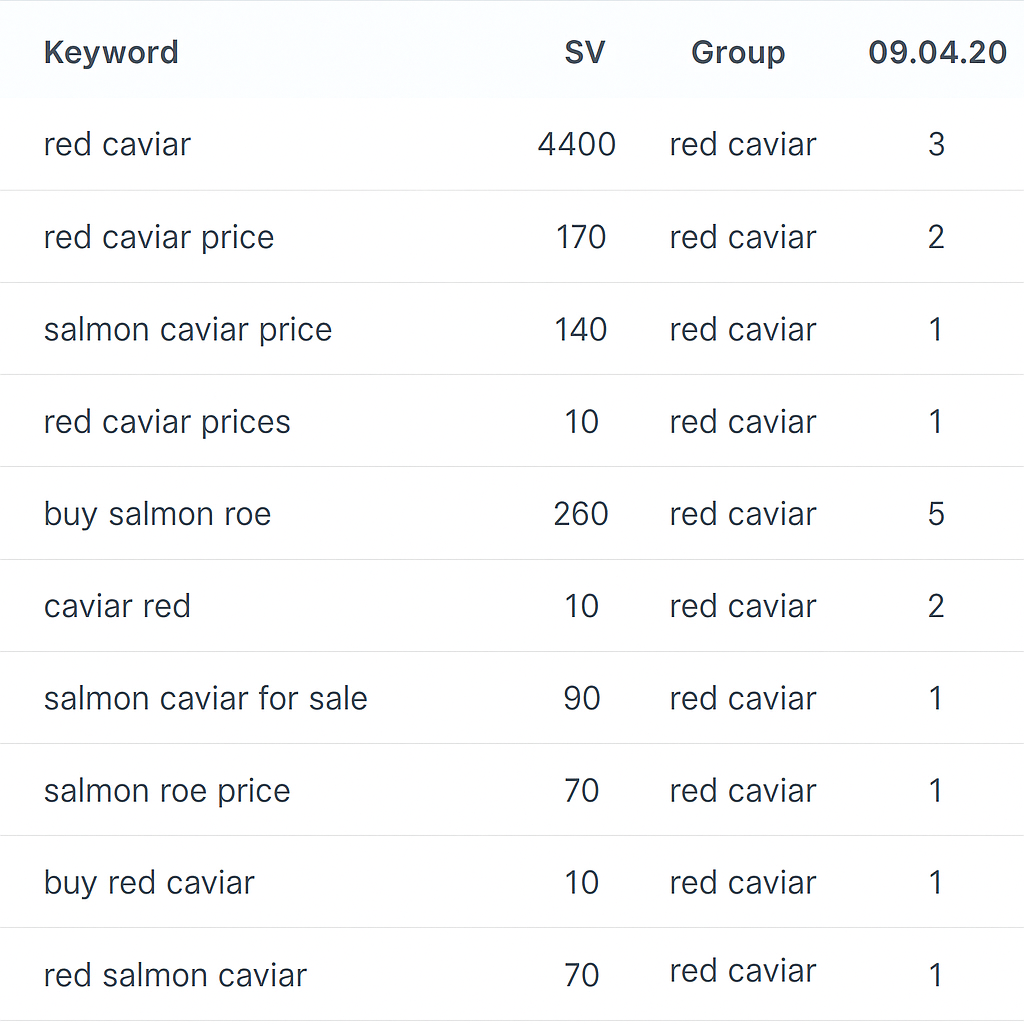Select the 'salmon roe price' keyword
This screenshot has height=1024, width=1024.
pyautogui.click(x=167, y=791)
